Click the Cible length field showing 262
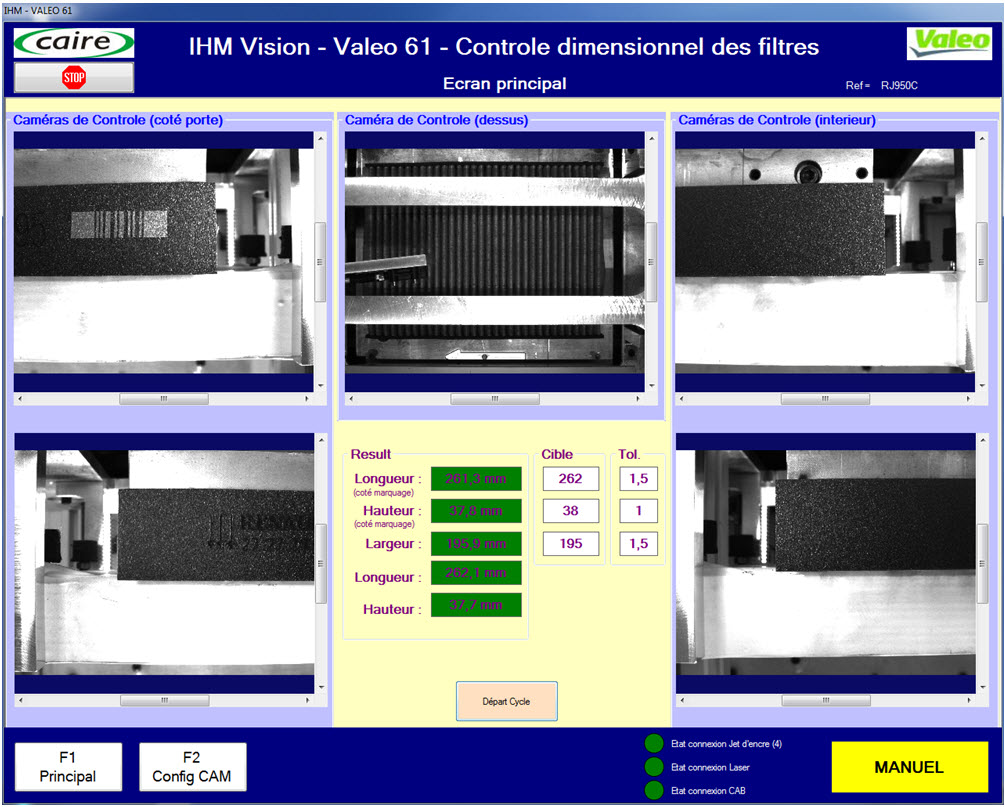This screenshot has width=1005, height=807. click(x=570, y=479)
